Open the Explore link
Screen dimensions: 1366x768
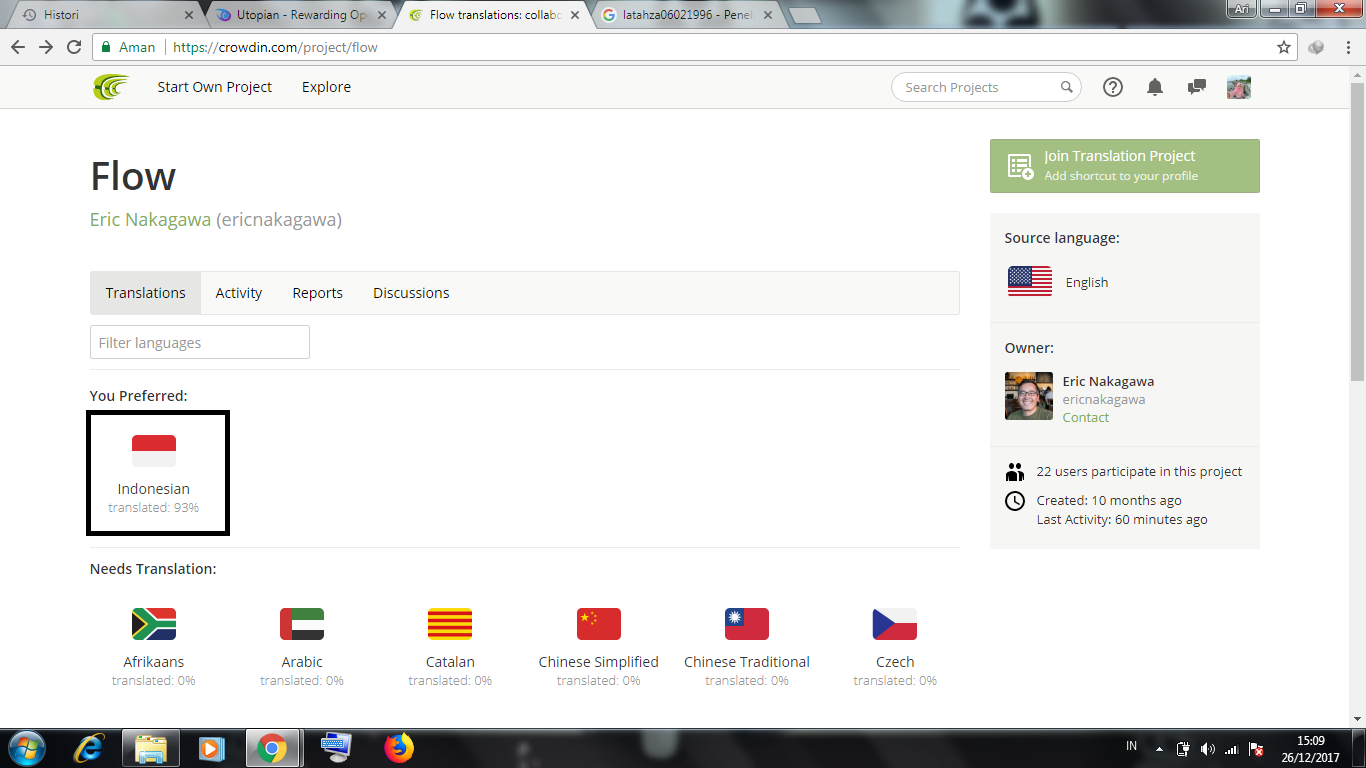click(x=326, y=87)
